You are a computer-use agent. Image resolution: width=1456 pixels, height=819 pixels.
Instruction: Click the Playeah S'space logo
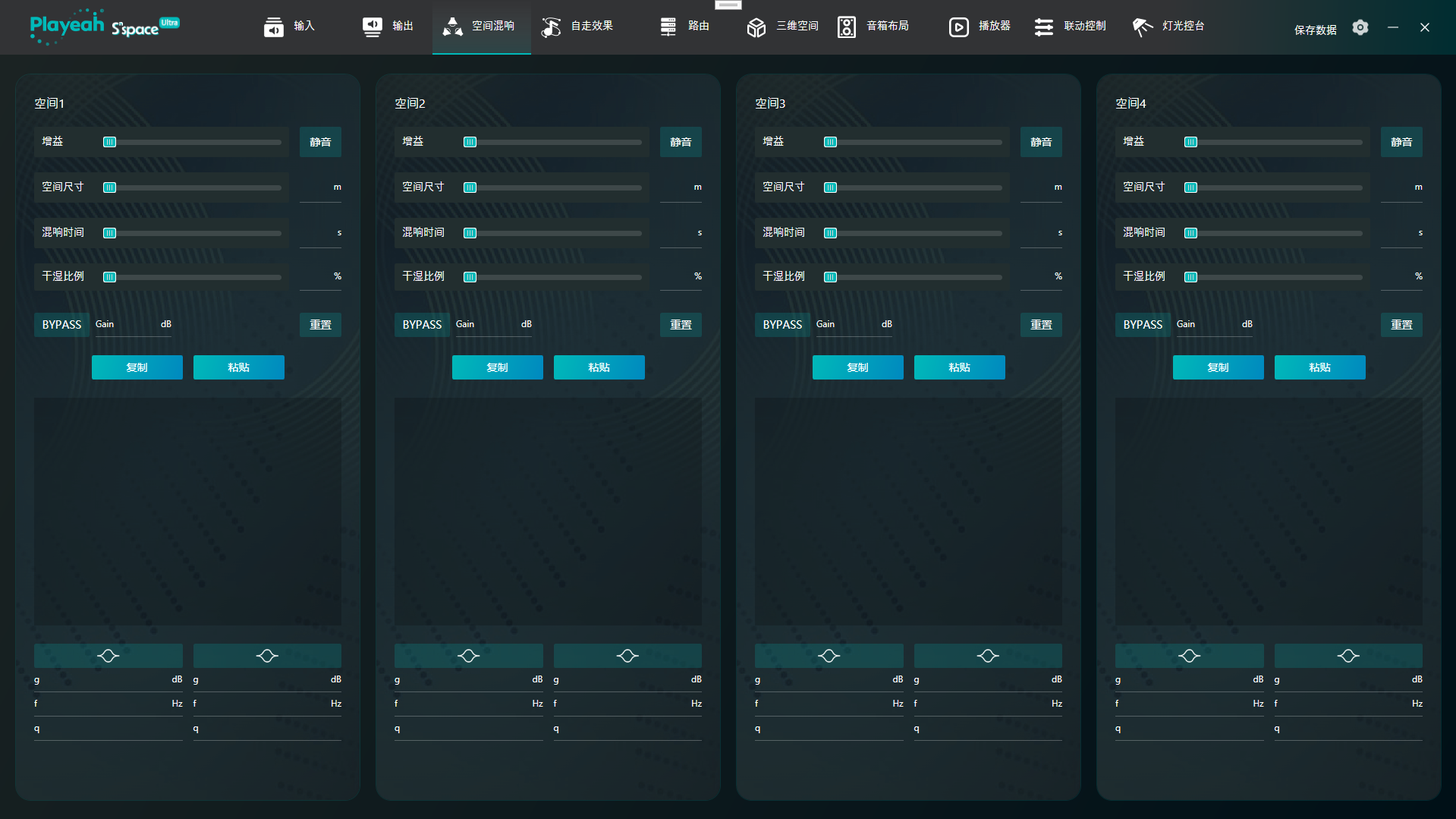[x=105, y=27]
